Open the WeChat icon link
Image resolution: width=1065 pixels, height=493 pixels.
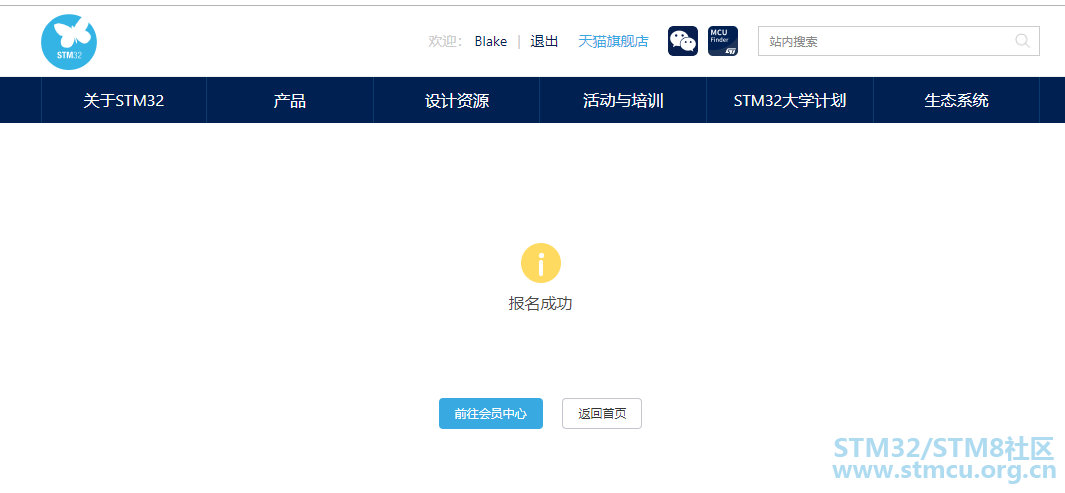[x=683, y=41]
